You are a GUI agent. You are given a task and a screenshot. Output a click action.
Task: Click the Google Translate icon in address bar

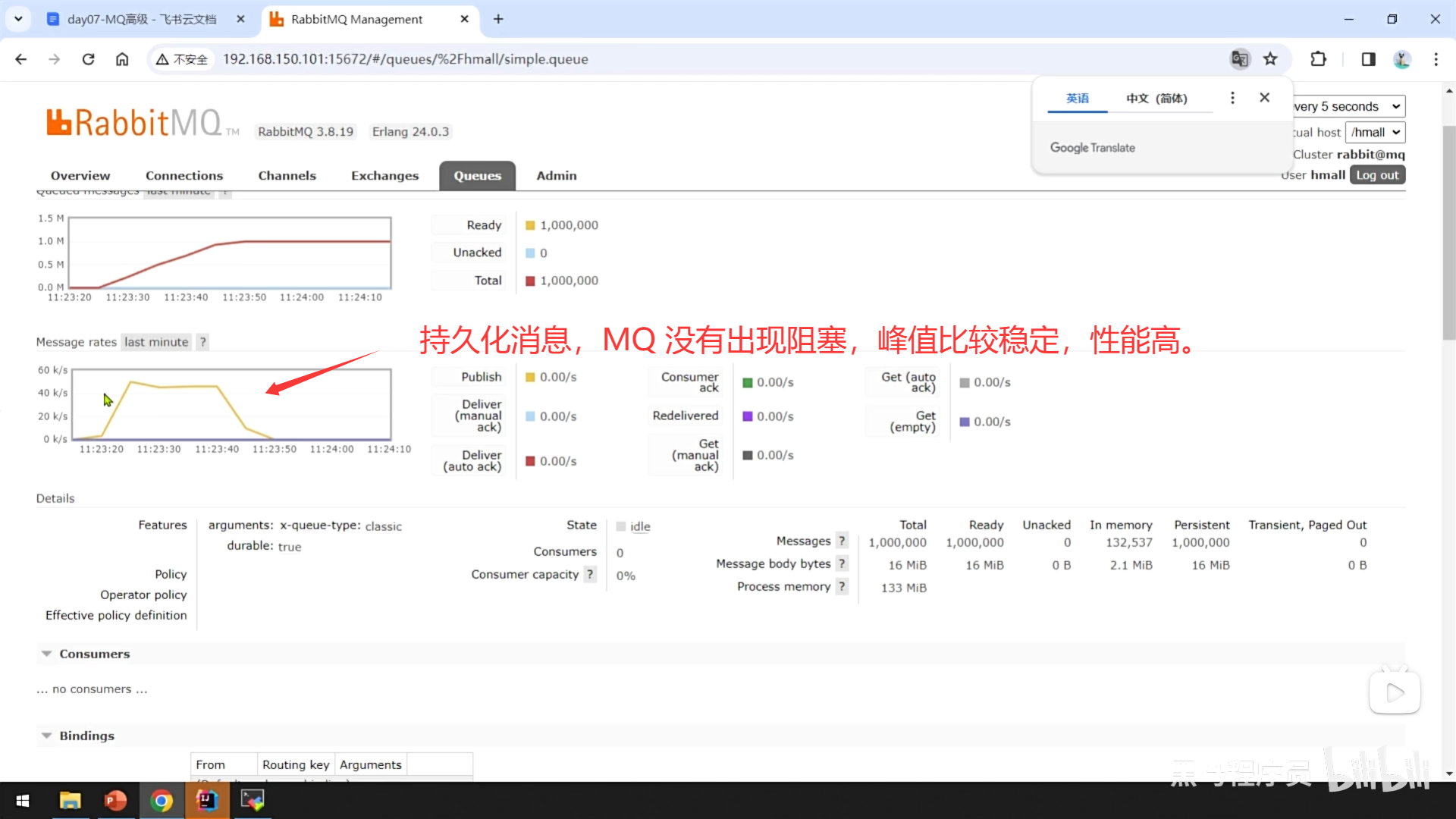(x=1239, y=59)
